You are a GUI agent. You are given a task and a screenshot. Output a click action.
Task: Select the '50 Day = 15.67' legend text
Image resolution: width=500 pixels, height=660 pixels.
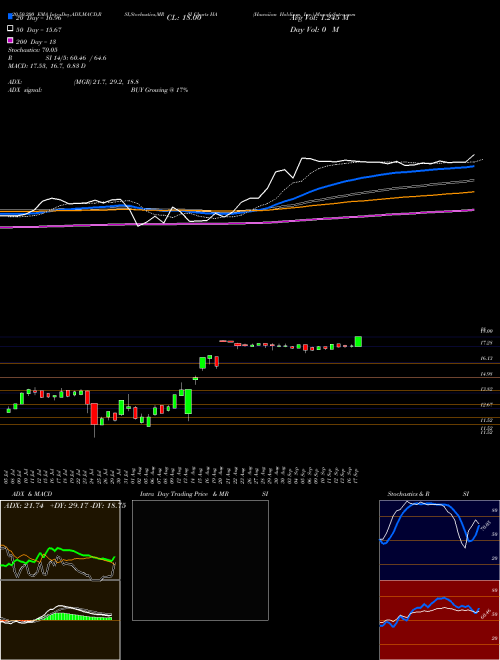39,30
